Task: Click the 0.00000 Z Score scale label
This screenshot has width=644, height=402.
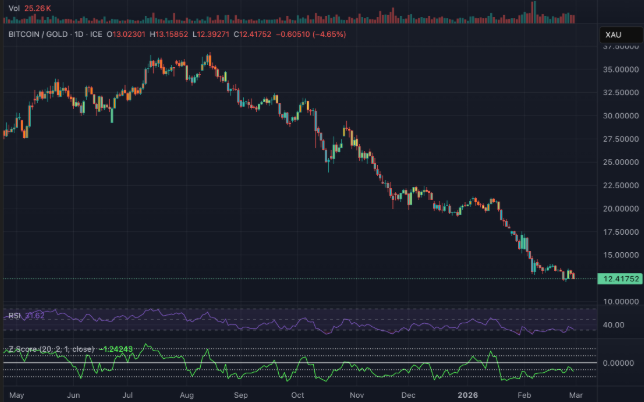Action: 619,363
